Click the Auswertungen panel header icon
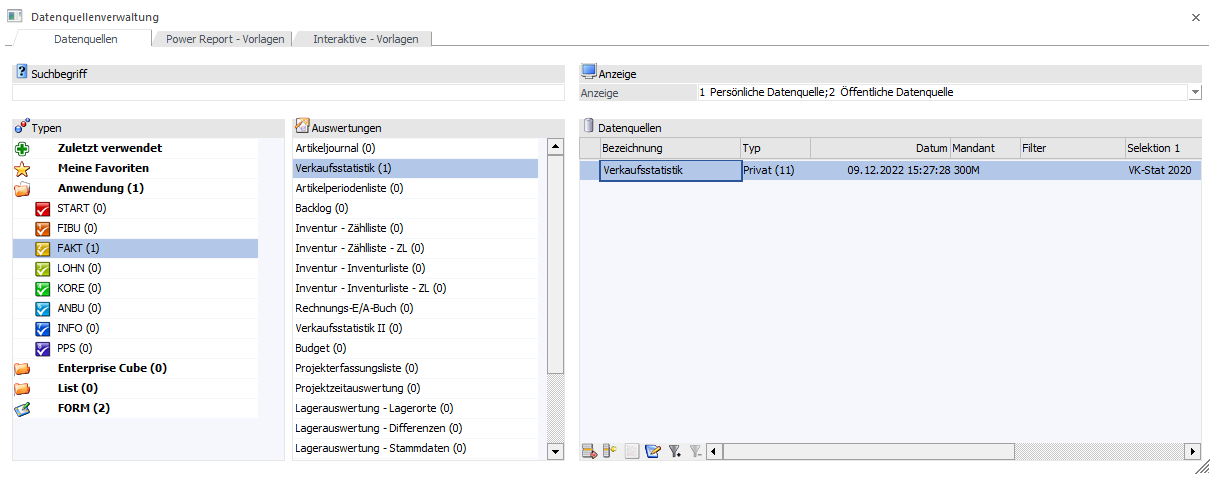This screenshot has height=479, width=1214. click(302, 127)
